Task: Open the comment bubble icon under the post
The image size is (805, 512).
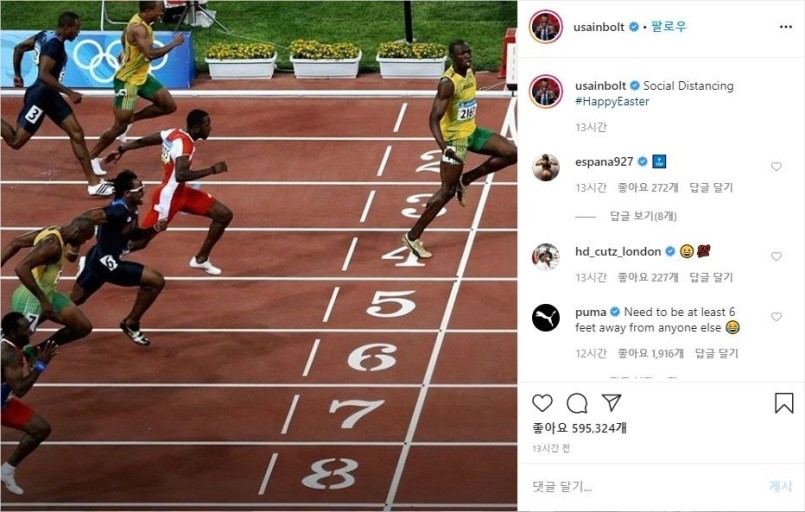Action: [577, 403]
